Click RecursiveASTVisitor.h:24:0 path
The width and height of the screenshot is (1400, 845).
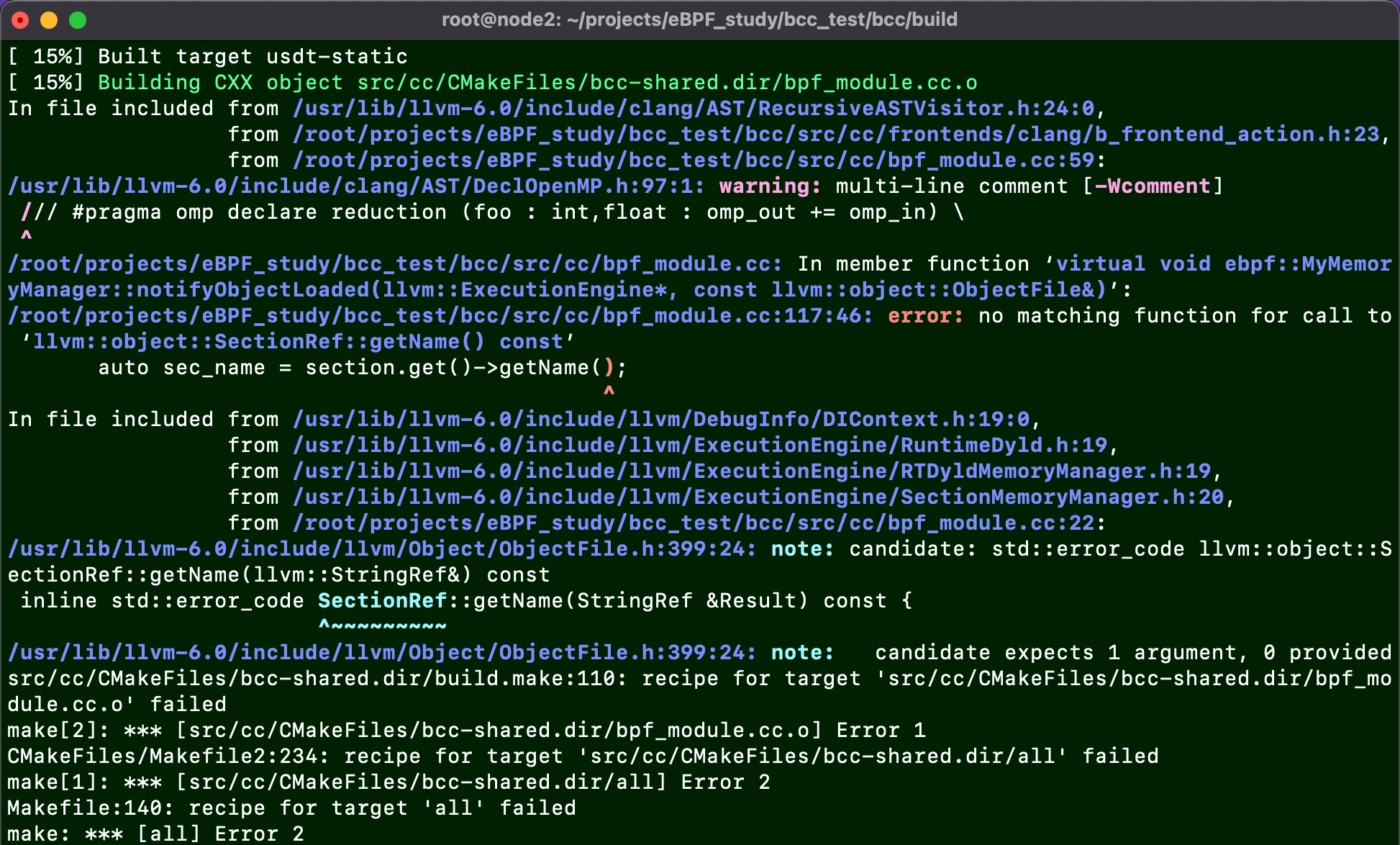click(694, 108)
